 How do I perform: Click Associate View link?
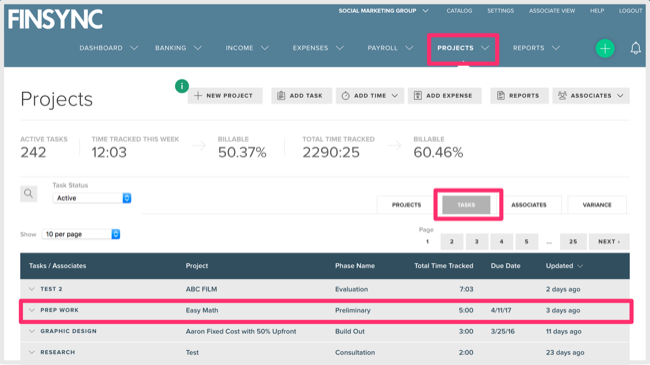click(552, 11)
